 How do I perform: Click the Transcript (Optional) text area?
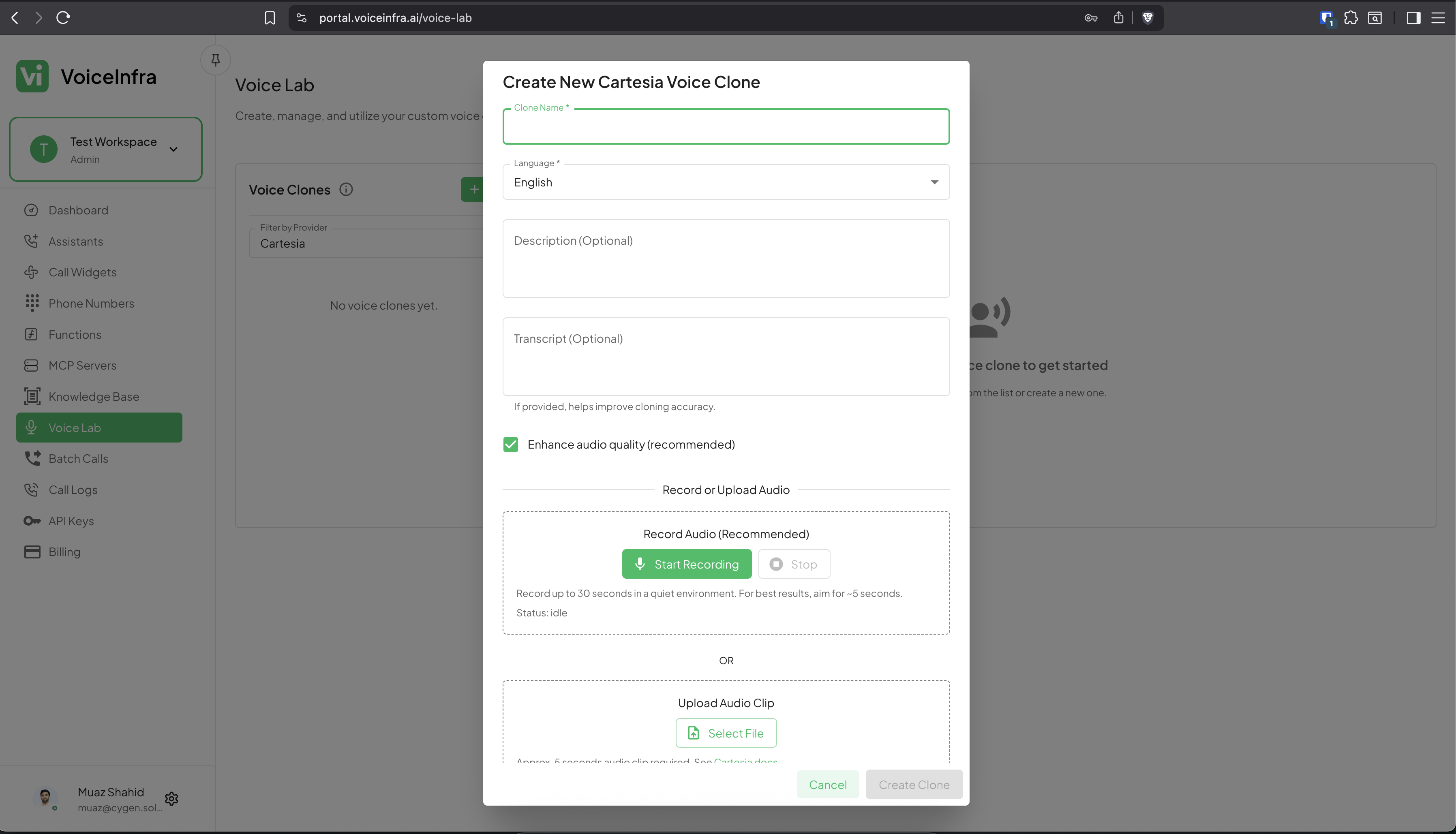tap(726, 356)
